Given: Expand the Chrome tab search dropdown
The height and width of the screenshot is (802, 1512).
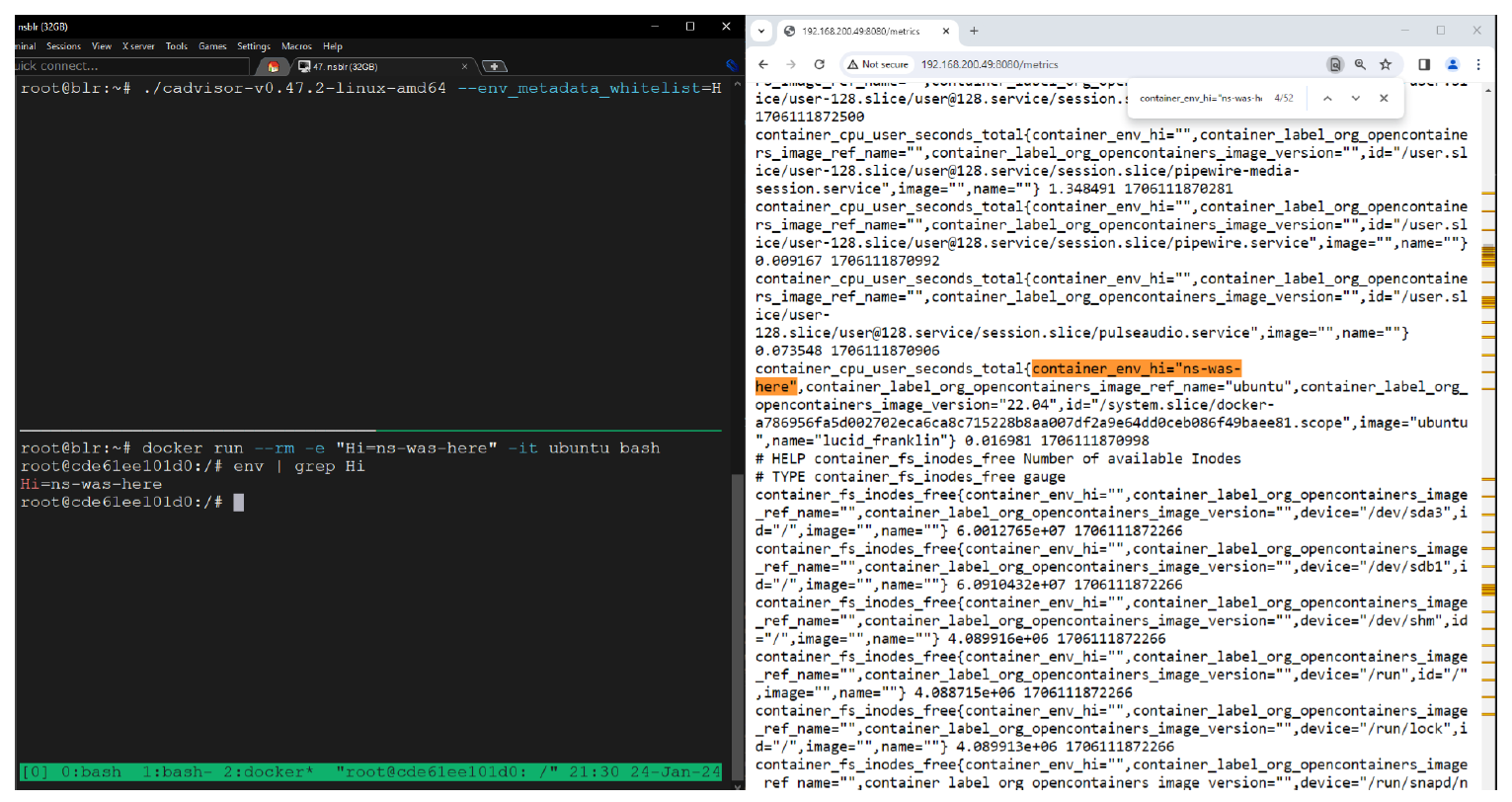Looking at the screenshot, I should click(x=761, y=31).
